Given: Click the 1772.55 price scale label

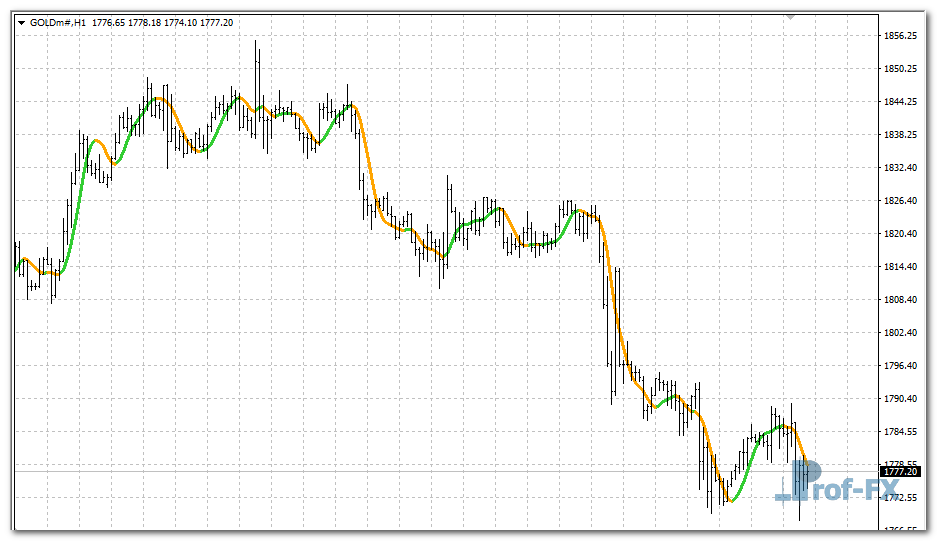Looking at the screenshot, I should pos(901,498).
